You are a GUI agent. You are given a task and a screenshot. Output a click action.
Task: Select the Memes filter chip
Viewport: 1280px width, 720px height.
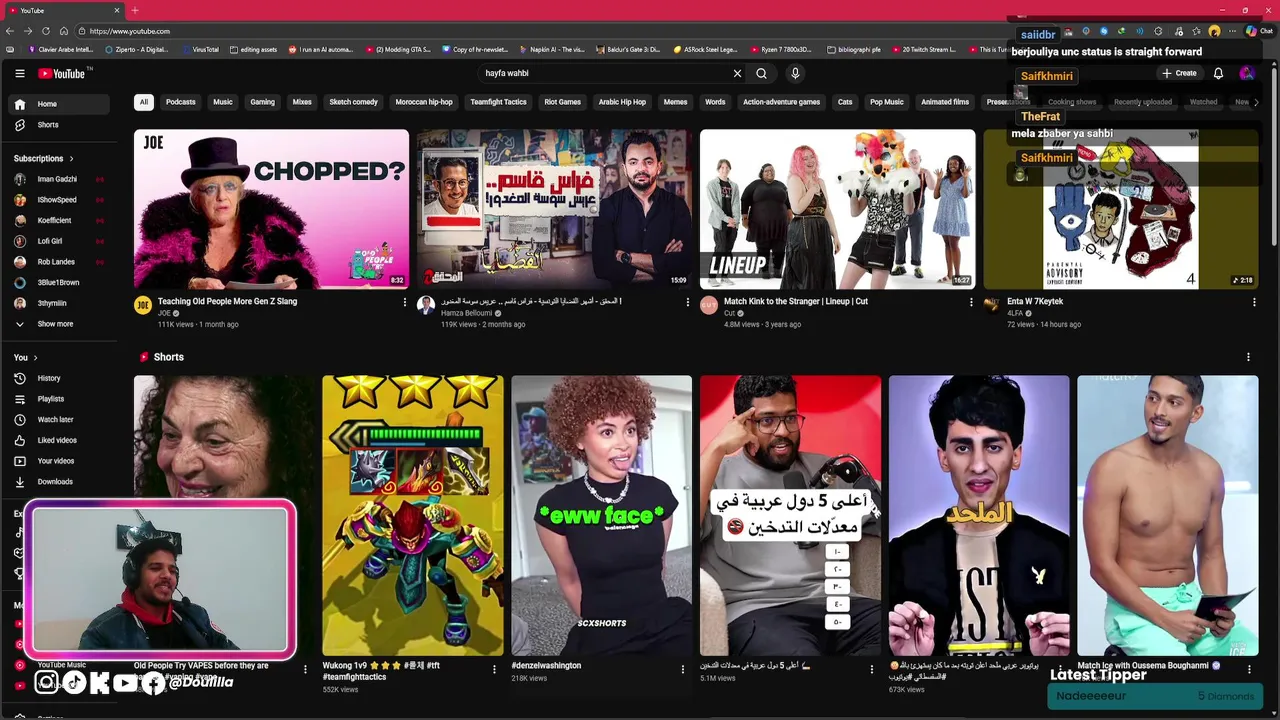pos(675,102)
